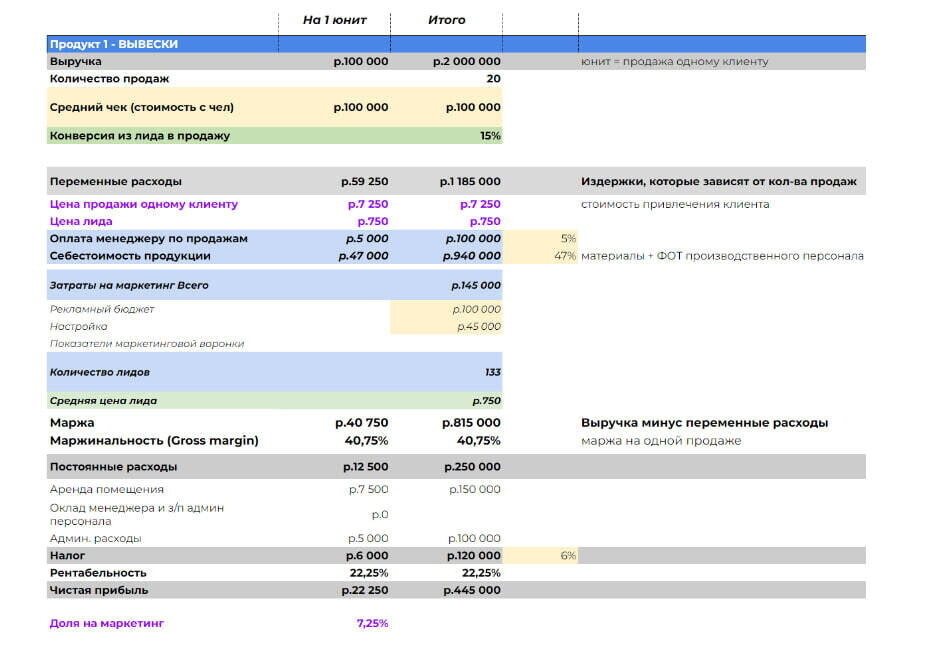Click the "Средний чек (стоимость с чел)" label
941x652 pixels.
(x=141, y=107)
